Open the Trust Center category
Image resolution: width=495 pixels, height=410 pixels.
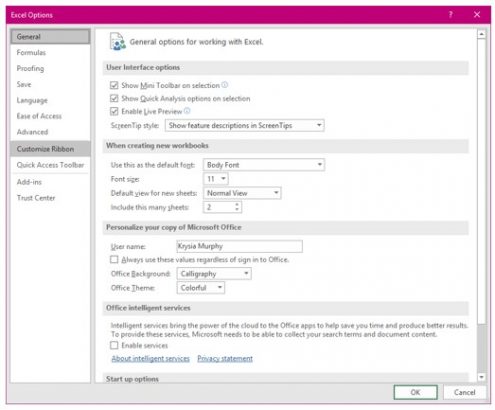pos(50,198)
